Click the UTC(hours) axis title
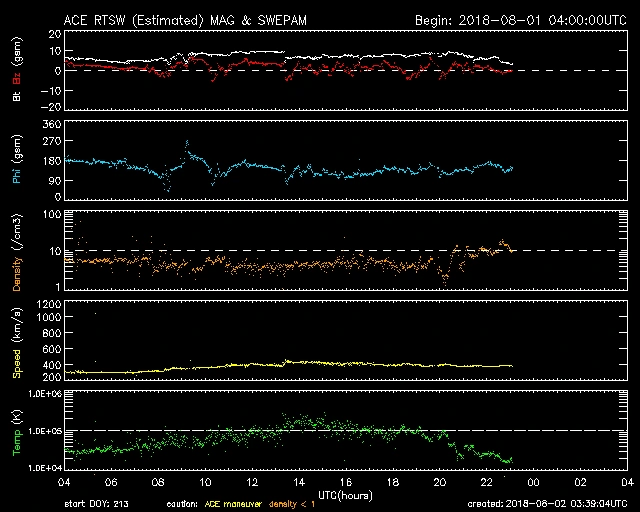This screenshot has width=640, height=512. tap(344, 495)
